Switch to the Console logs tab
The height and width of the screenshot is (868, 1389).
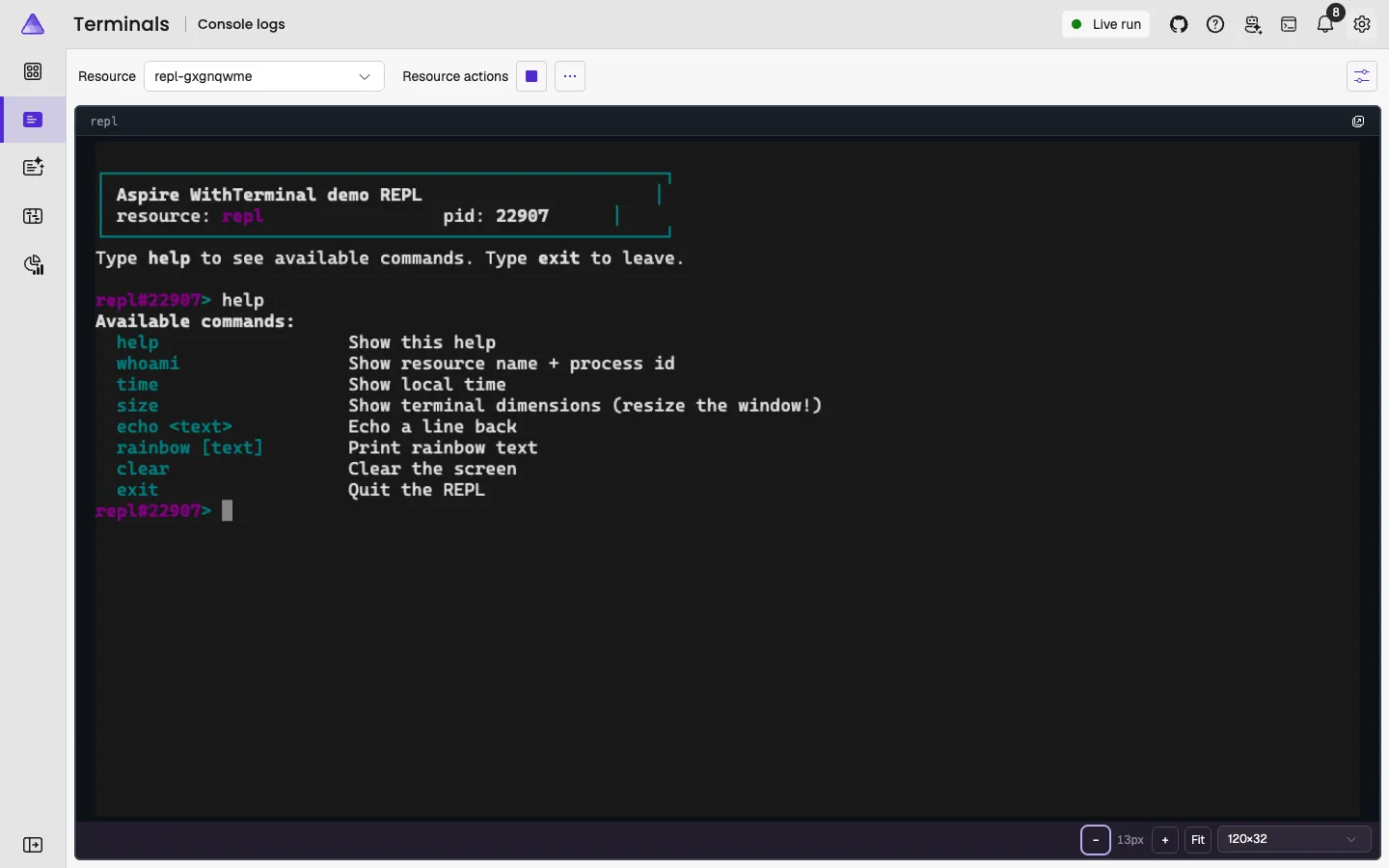241,24
